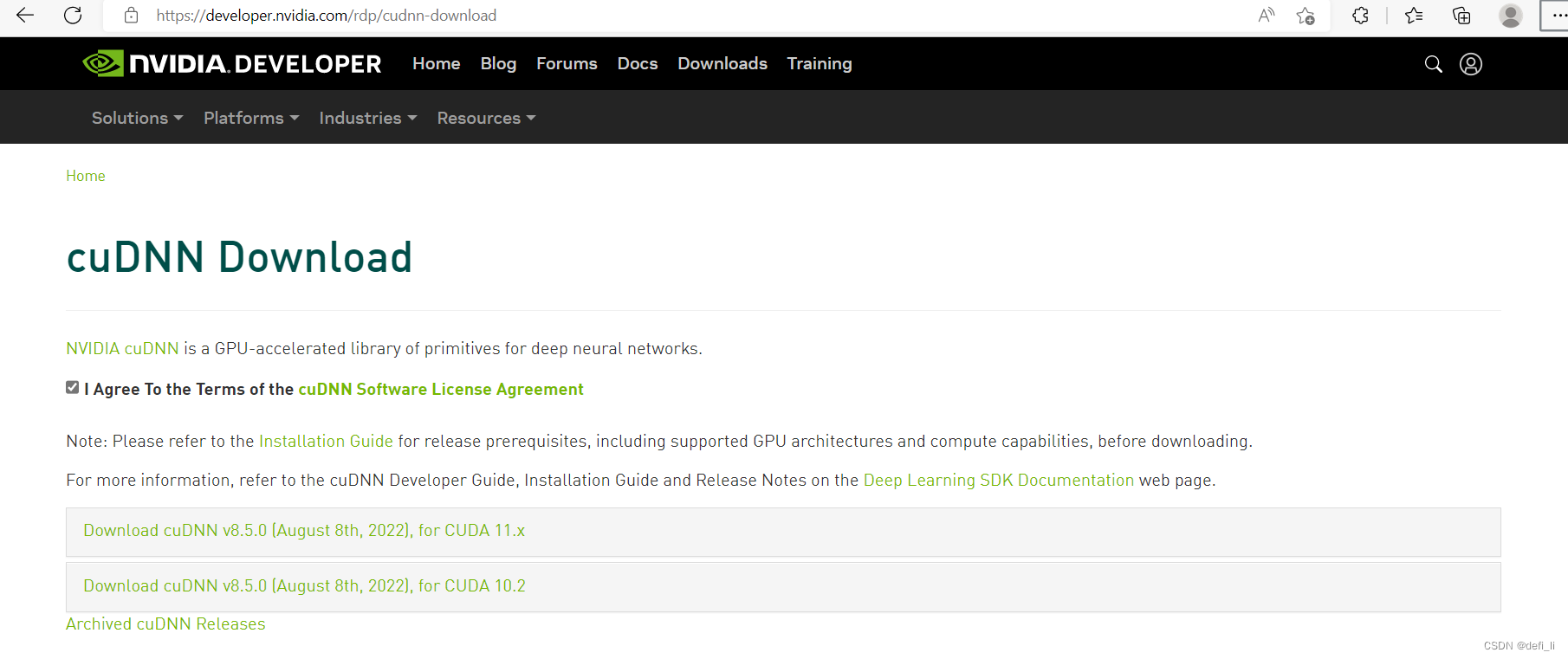
Task: Open site search with magnifier icon
Action: (1434, 64)
